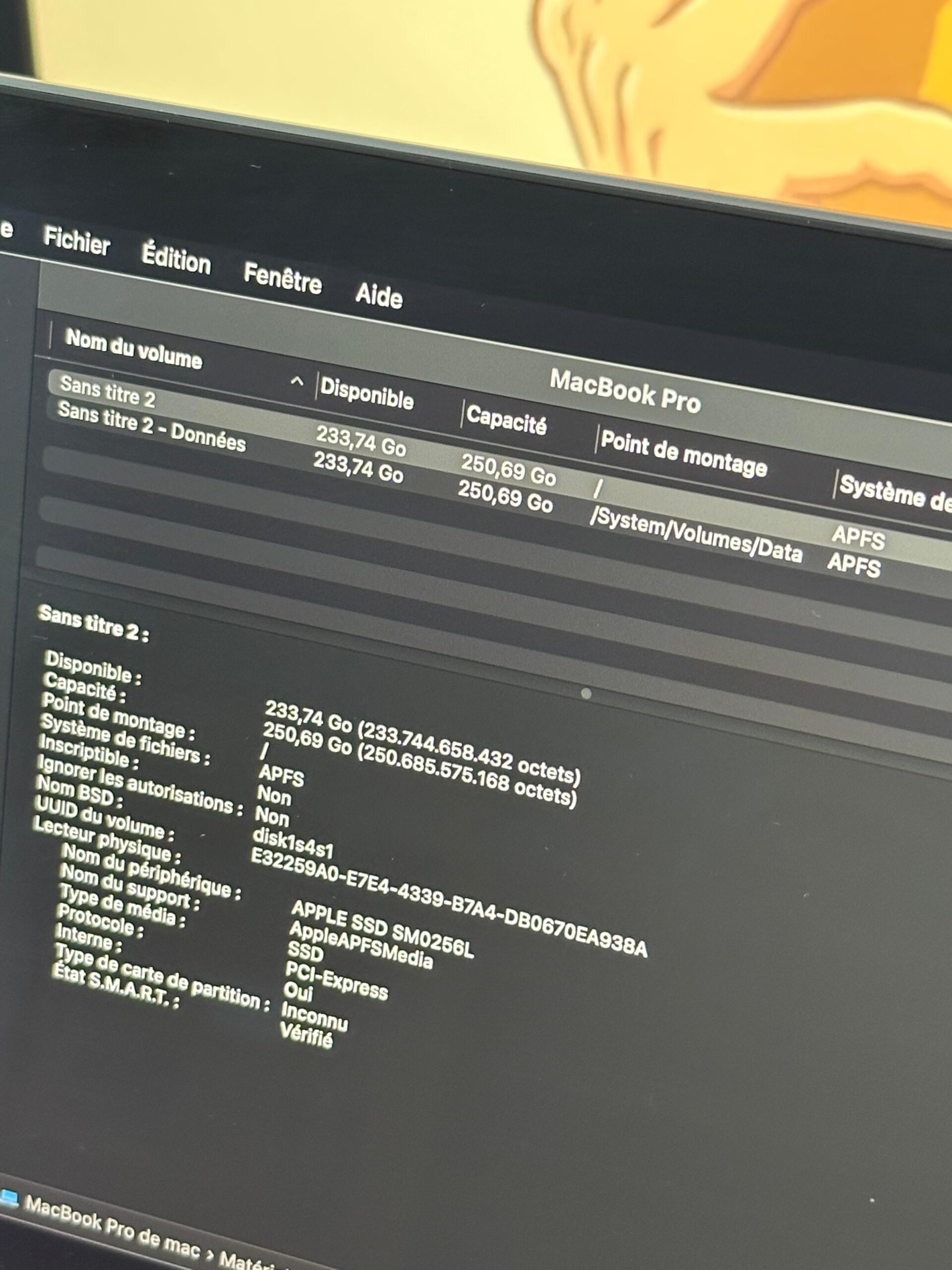Click APPLE SSD SM0256L device name

click(x=382, y=930)
